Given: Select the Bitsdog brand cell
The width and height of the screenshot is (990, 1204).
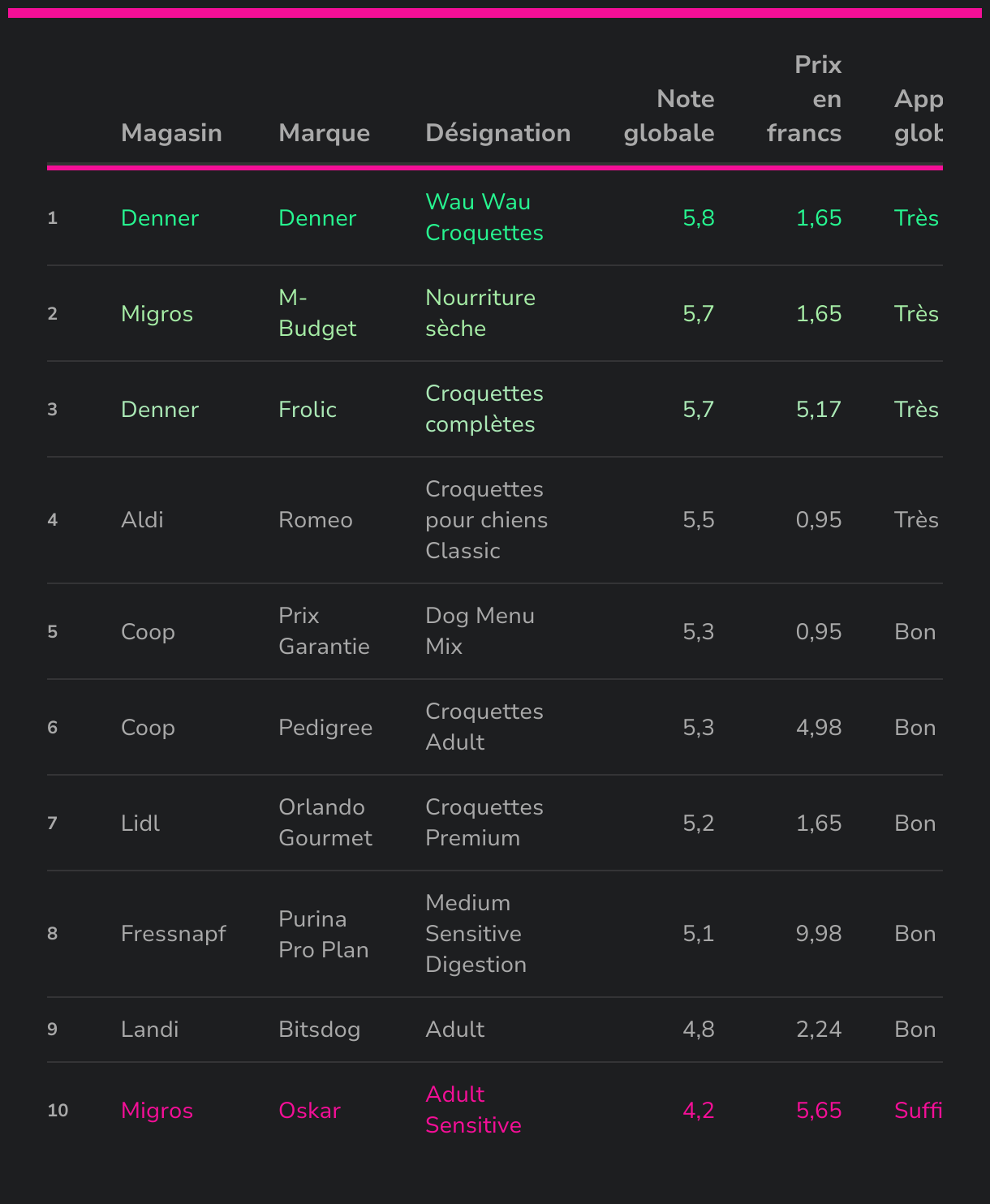Looking at the screenshot, I should click(x=319, y=1030).
